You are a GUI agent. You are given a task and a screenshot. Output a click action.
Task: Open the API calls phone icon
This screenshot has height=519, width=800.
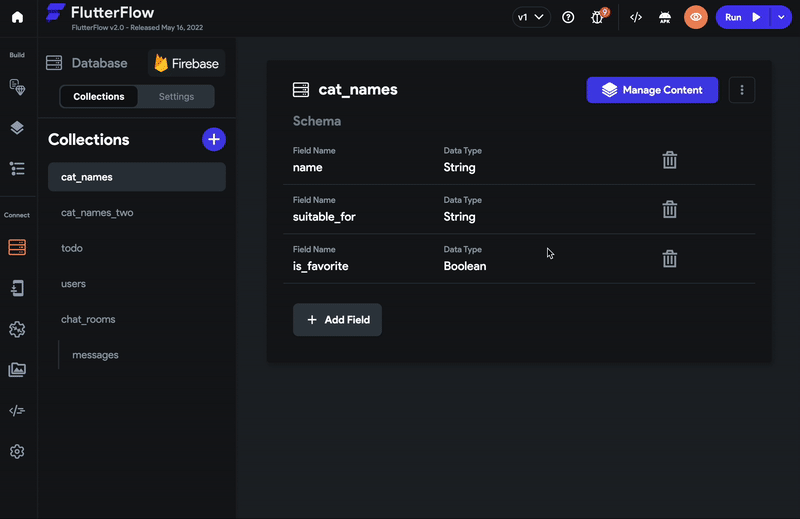click(17, 288)
